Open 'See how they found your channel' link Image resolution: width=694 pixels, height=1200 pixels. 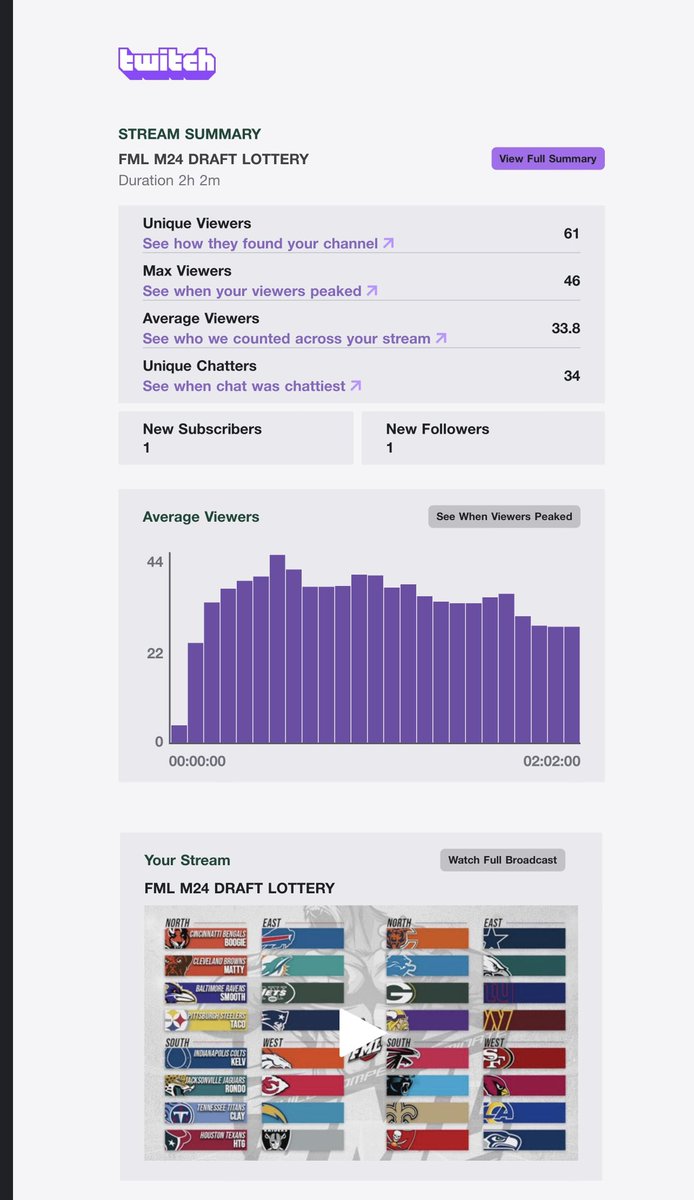click(268, 243)
